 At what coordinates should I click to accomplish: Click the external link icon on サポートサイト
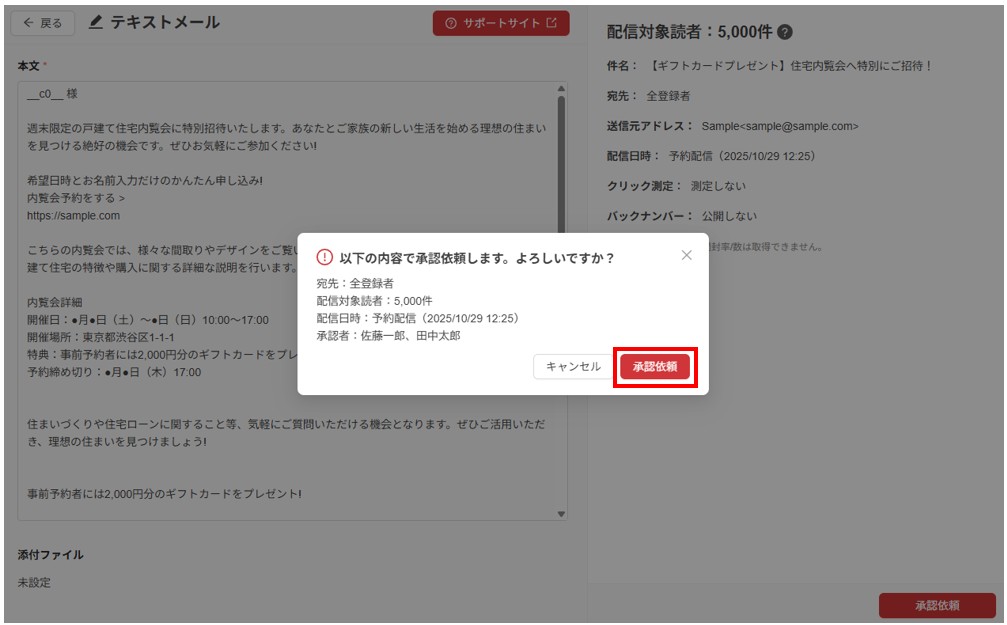click(x=552, y=23)
